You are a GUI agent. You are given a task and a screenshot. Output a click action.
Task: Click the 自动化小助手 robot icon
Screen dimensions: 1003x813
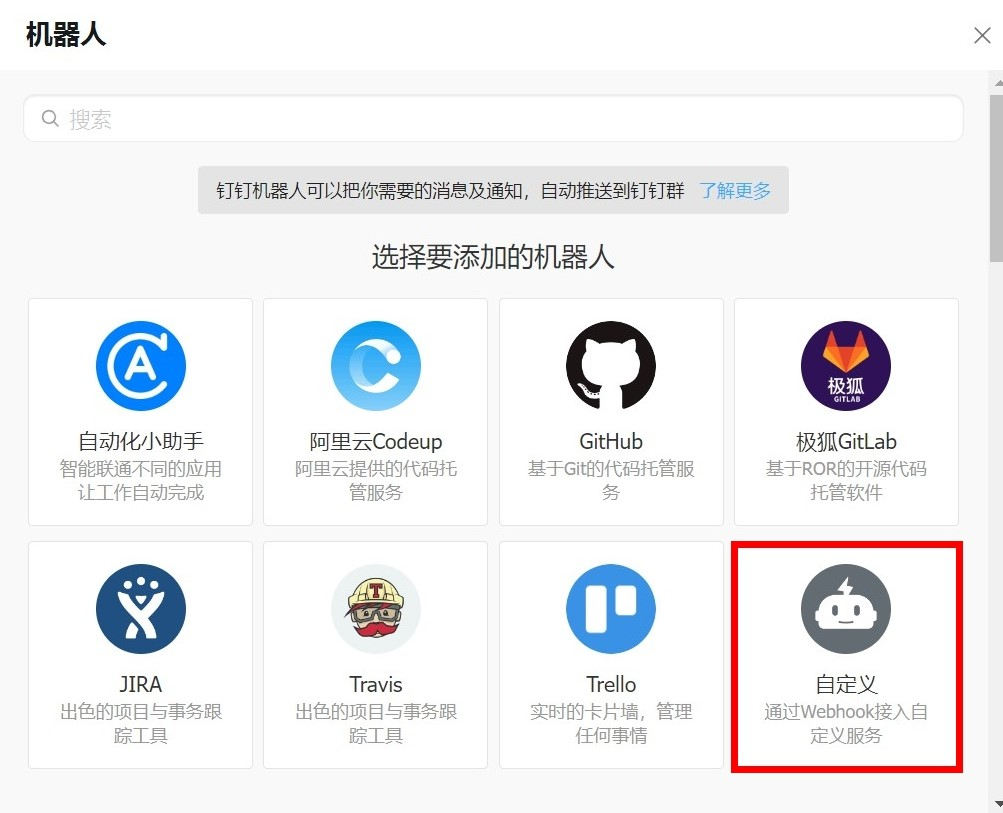(x=141, y=366)
